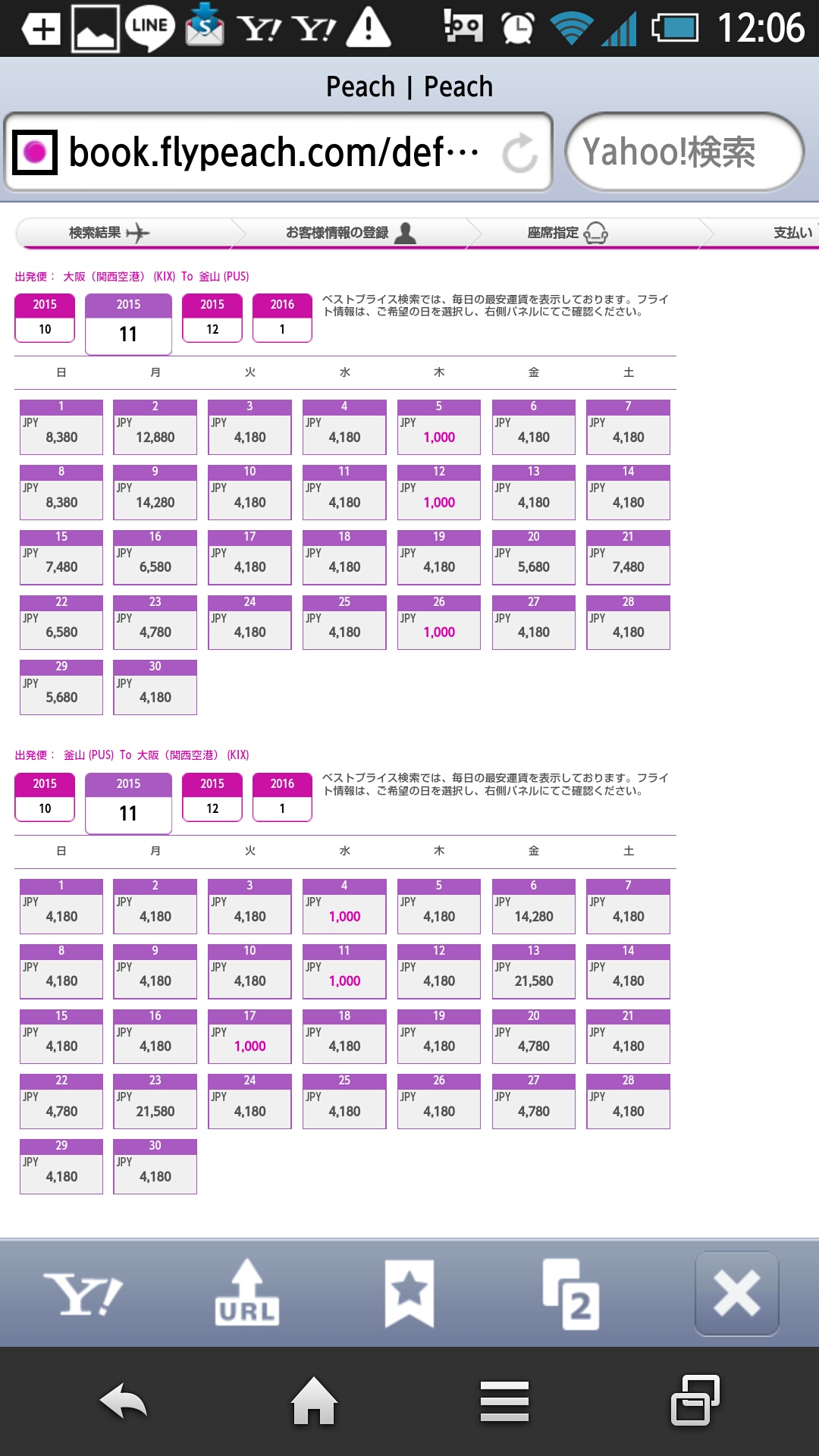This screenshot has width=819, height=1456.
Task: Tap the mail download notification icon
Action: tap(205, 25)
